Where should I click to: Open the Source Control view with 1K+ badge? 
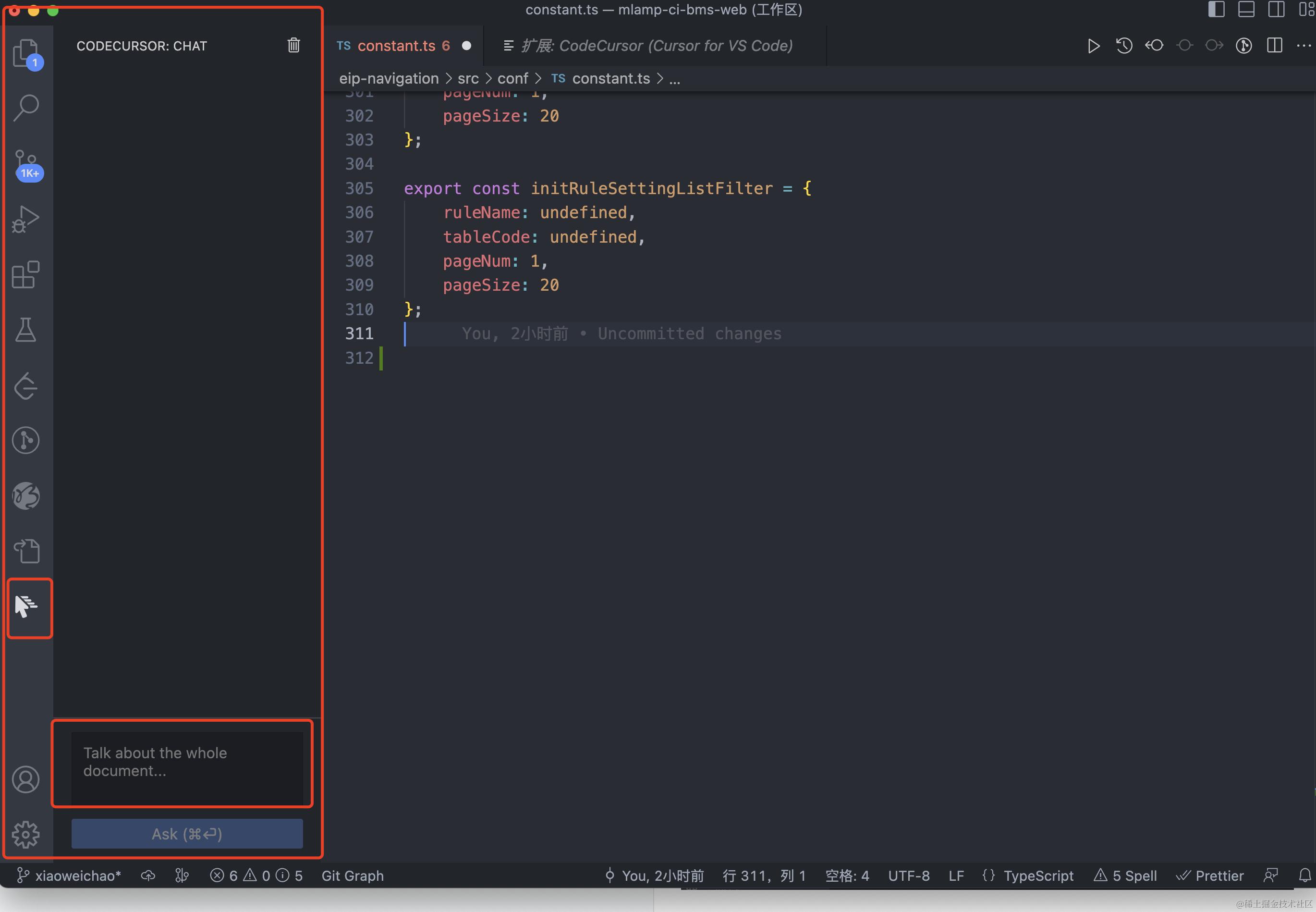(x=26, y=163)
